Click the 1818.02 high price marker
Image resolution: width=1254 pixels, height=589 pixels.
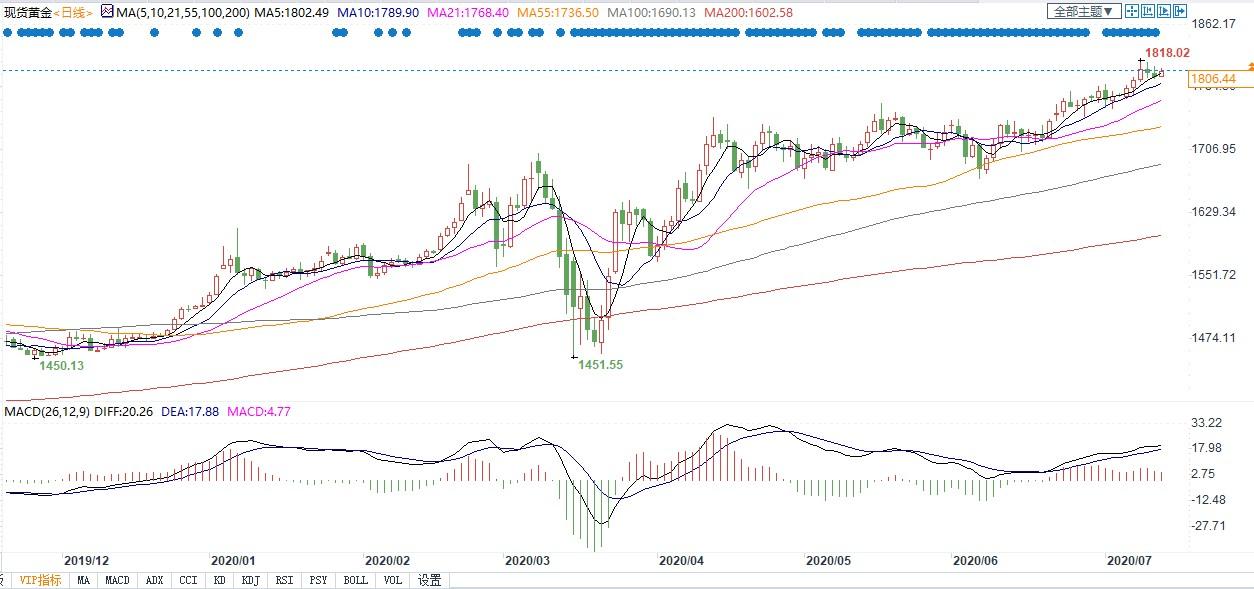(1166, 52)
